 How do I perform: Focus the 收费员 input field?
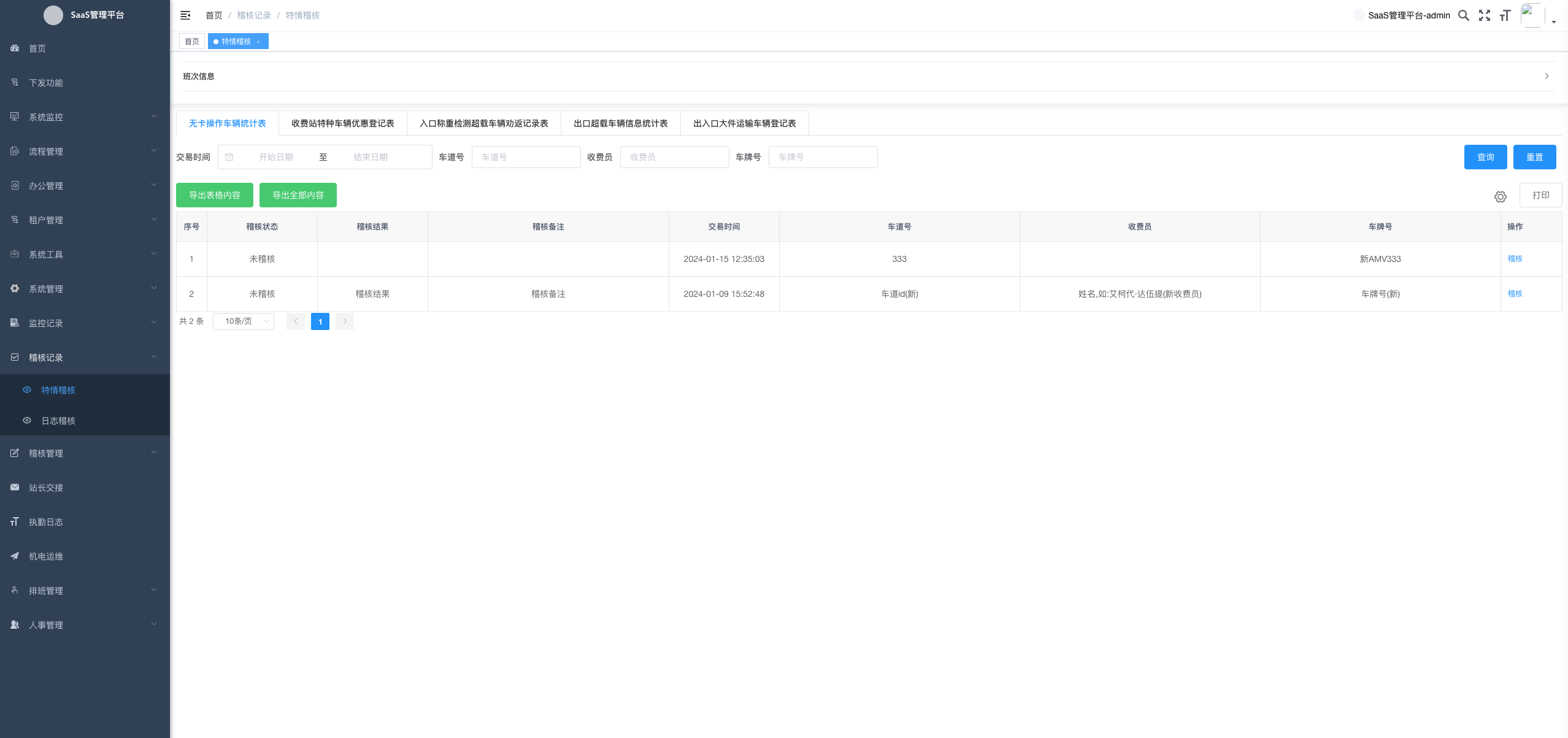point(675,157)
